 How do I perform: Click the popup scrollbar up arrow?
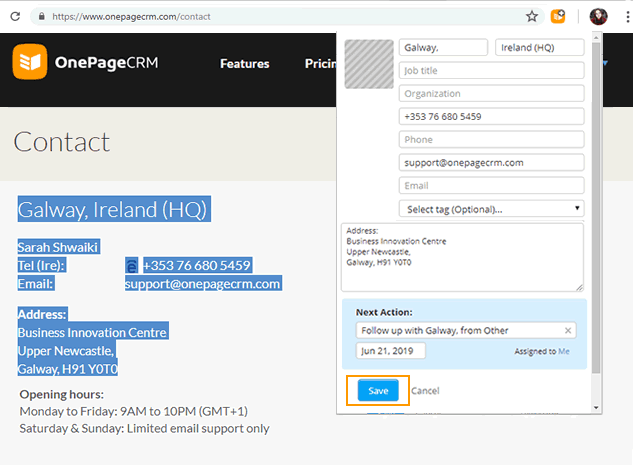pyautogui.click(x=596, y=38)
